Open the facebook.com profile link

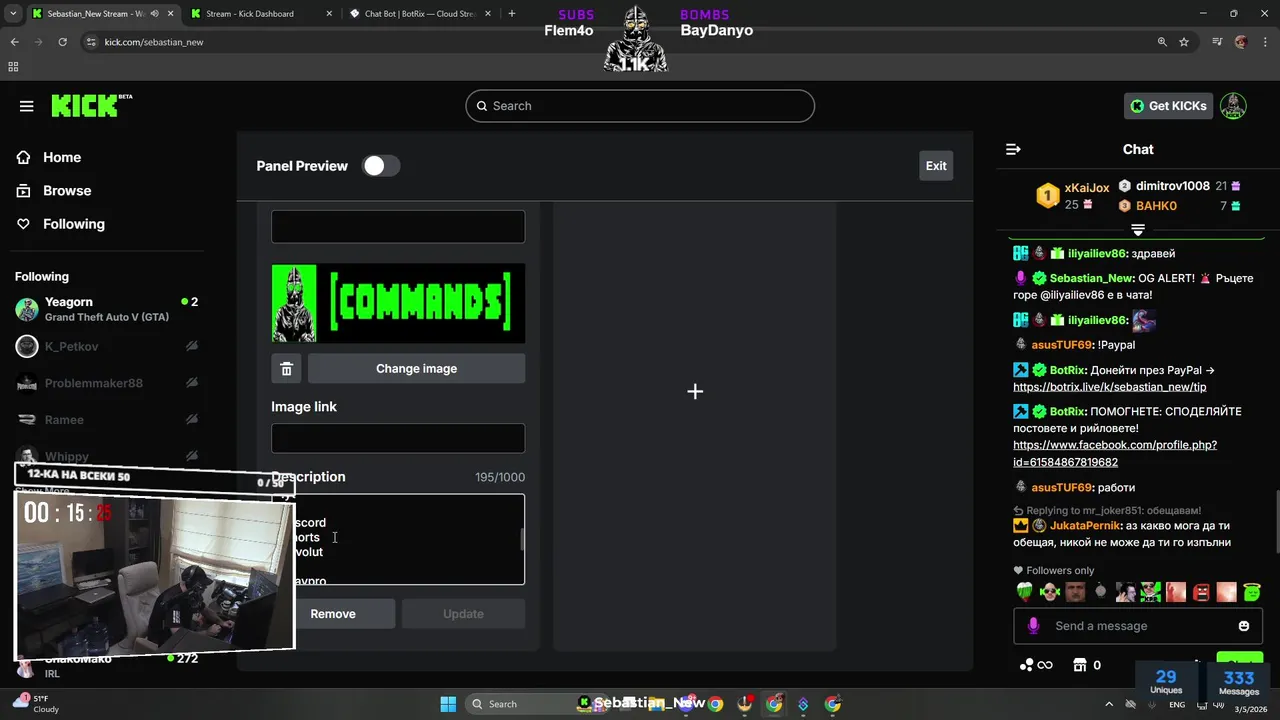[x=1115, y=453]
